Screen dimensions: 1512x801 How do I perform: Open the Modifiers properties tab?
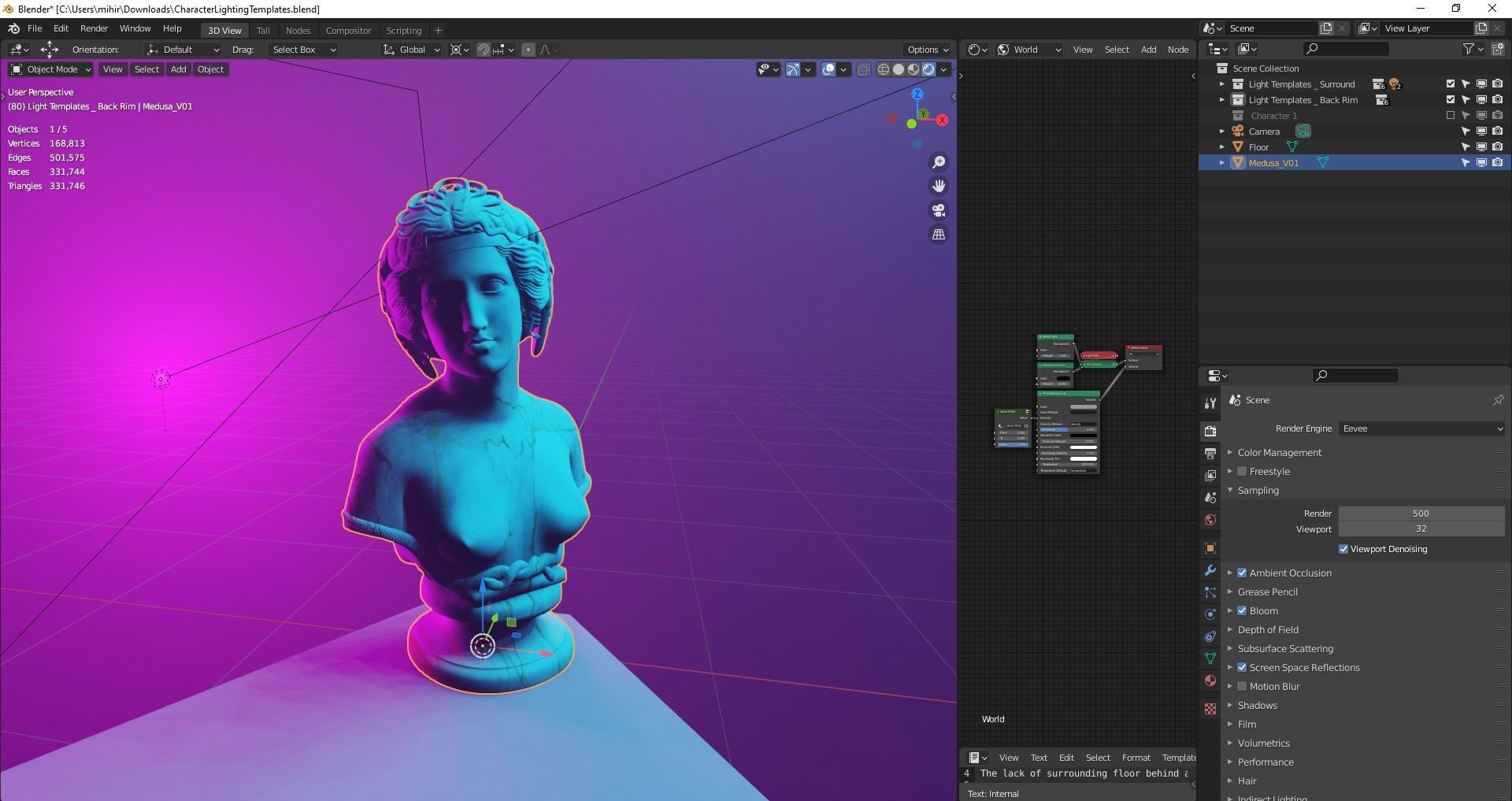pos(1210,570)
